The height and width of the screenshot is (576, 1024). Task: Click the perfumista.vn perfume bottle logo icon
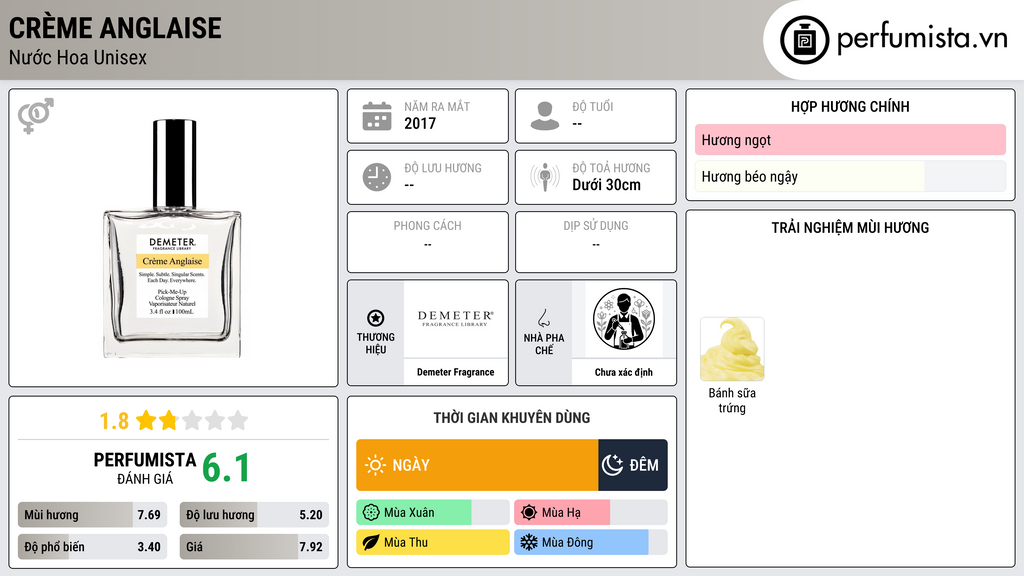[x=804, y=40]
